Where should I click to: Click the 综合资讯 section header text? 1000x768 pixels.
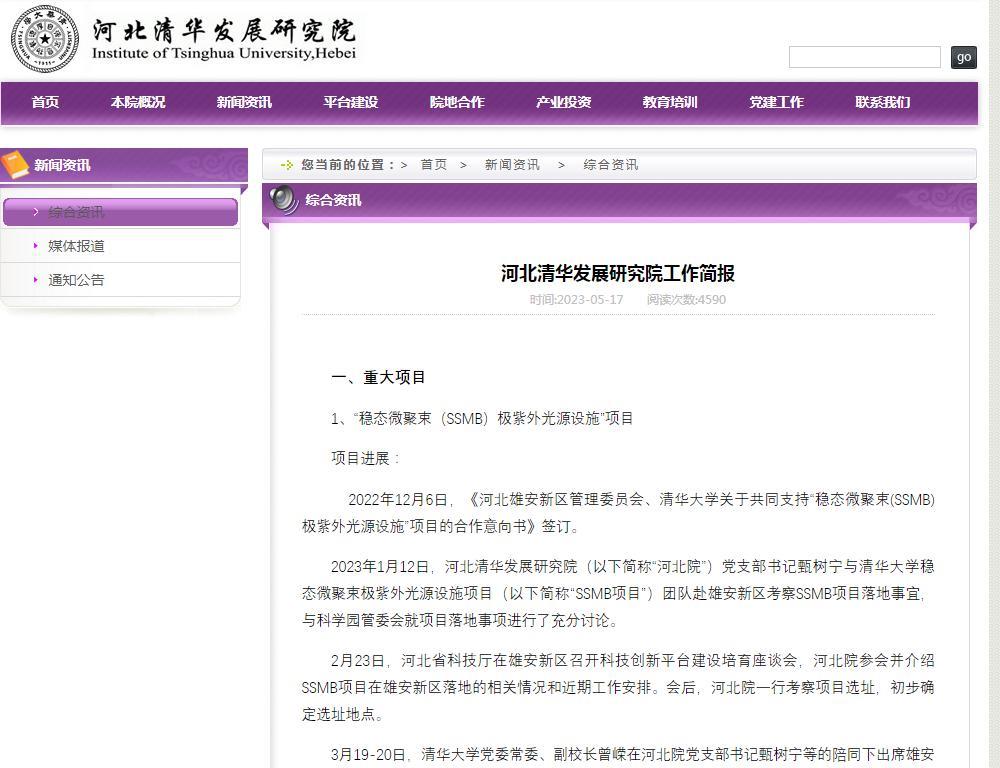pos(333,200)
